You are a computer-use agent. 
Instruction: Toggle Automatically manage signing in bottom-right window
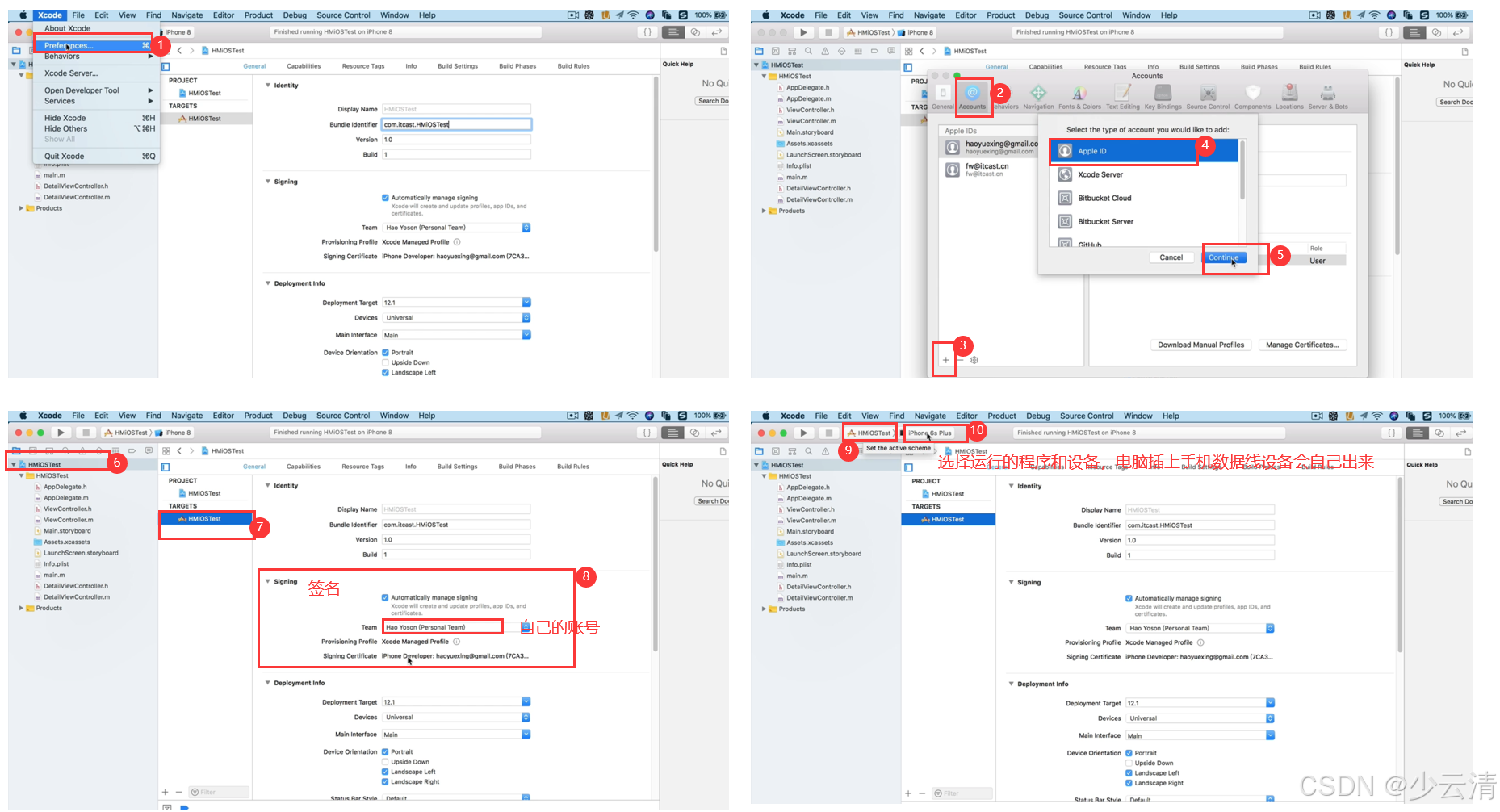point(1129,599)
